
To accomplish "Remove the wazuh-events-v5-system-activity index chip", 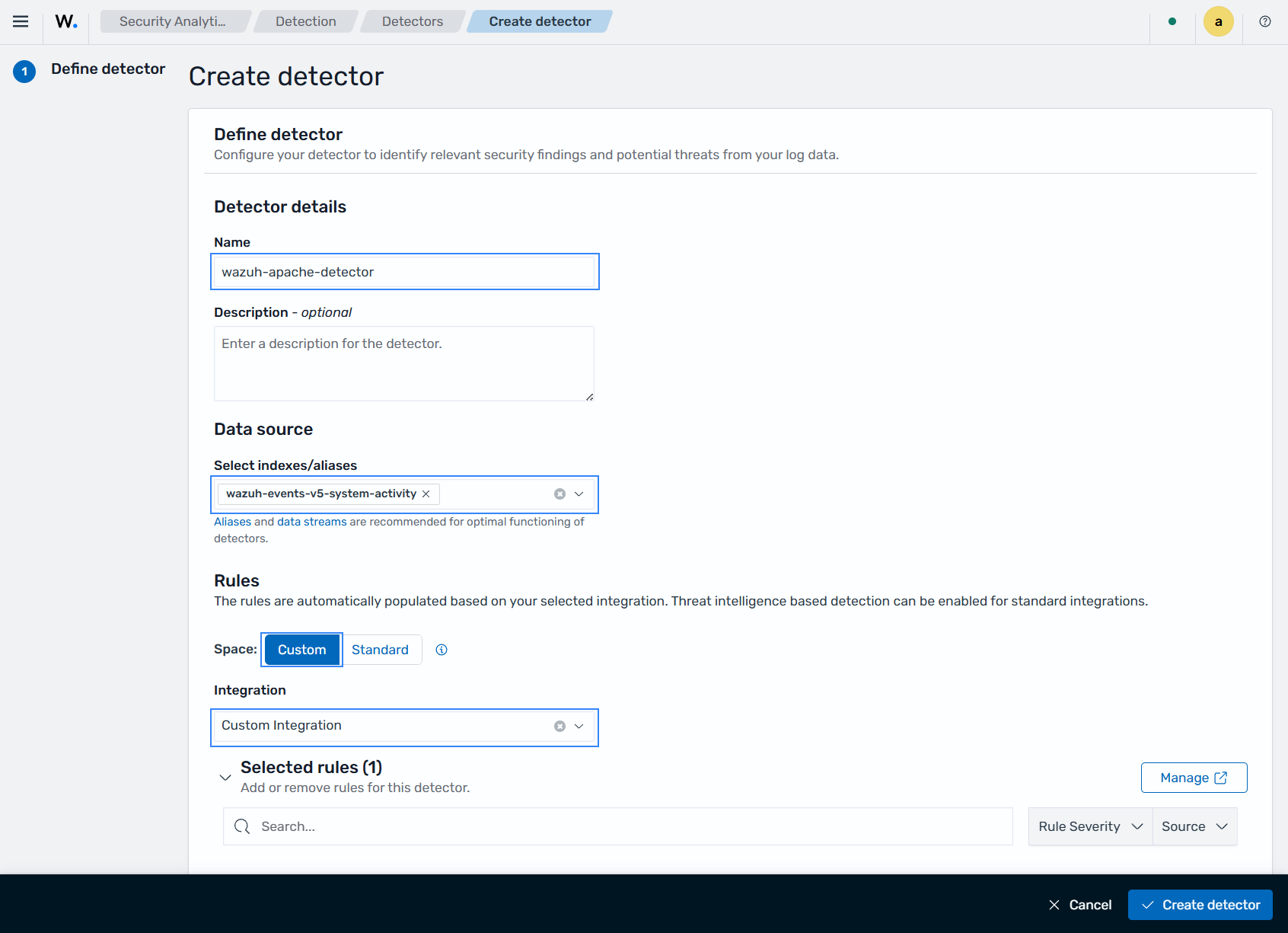I will [426, 494].
